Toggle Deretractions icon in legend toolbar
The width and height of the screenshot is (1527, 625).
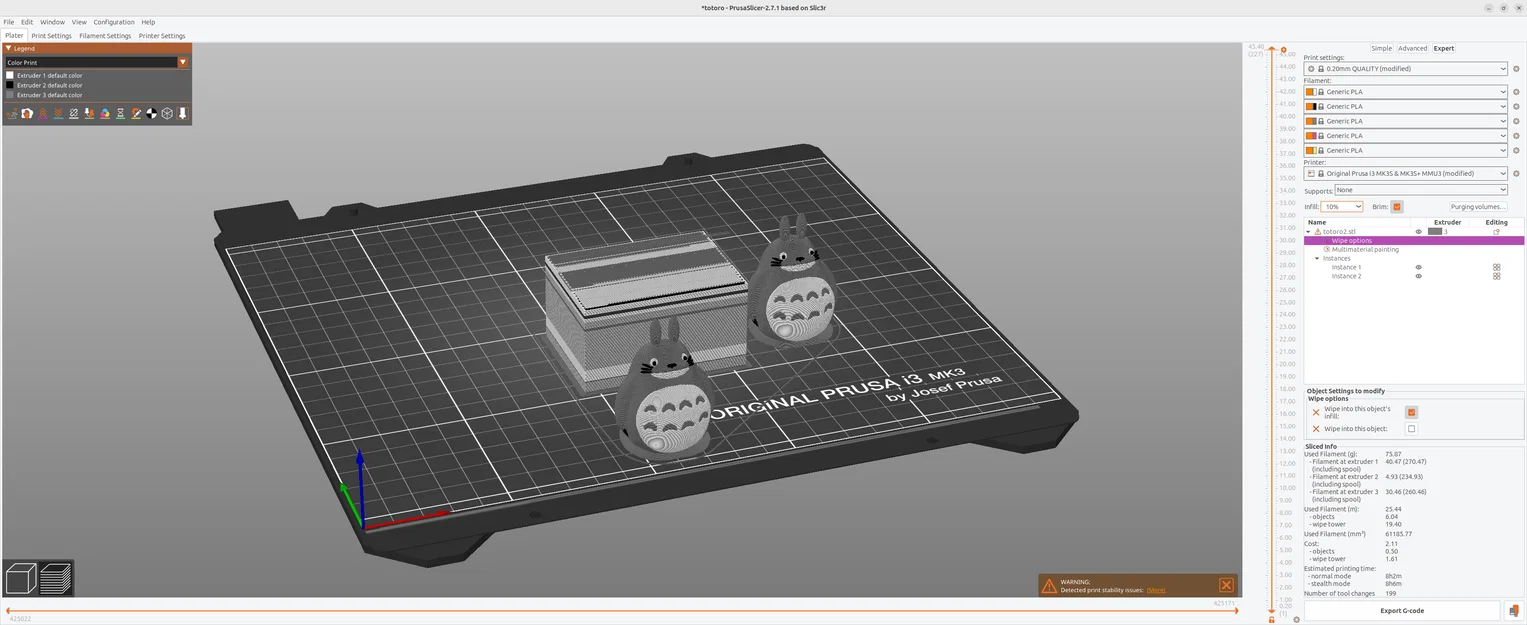(x=58, y=114)
